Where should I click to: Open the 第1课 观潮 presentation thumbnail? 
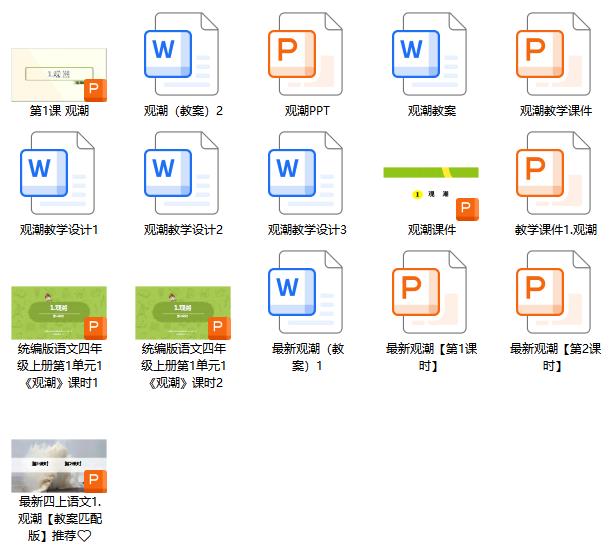(x=59, y=72)
